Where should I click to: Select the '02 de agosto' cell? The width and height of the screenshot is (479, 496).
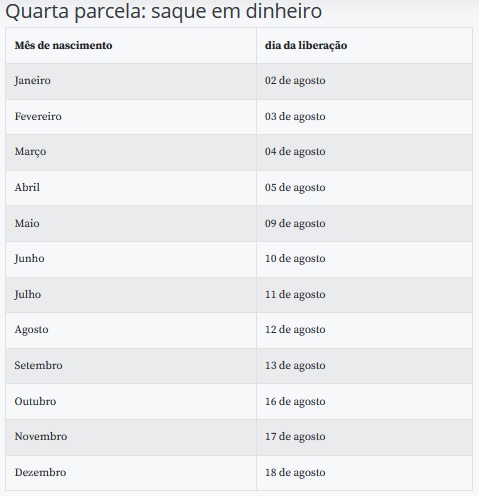pyautogui.click(x=364, y=81)
